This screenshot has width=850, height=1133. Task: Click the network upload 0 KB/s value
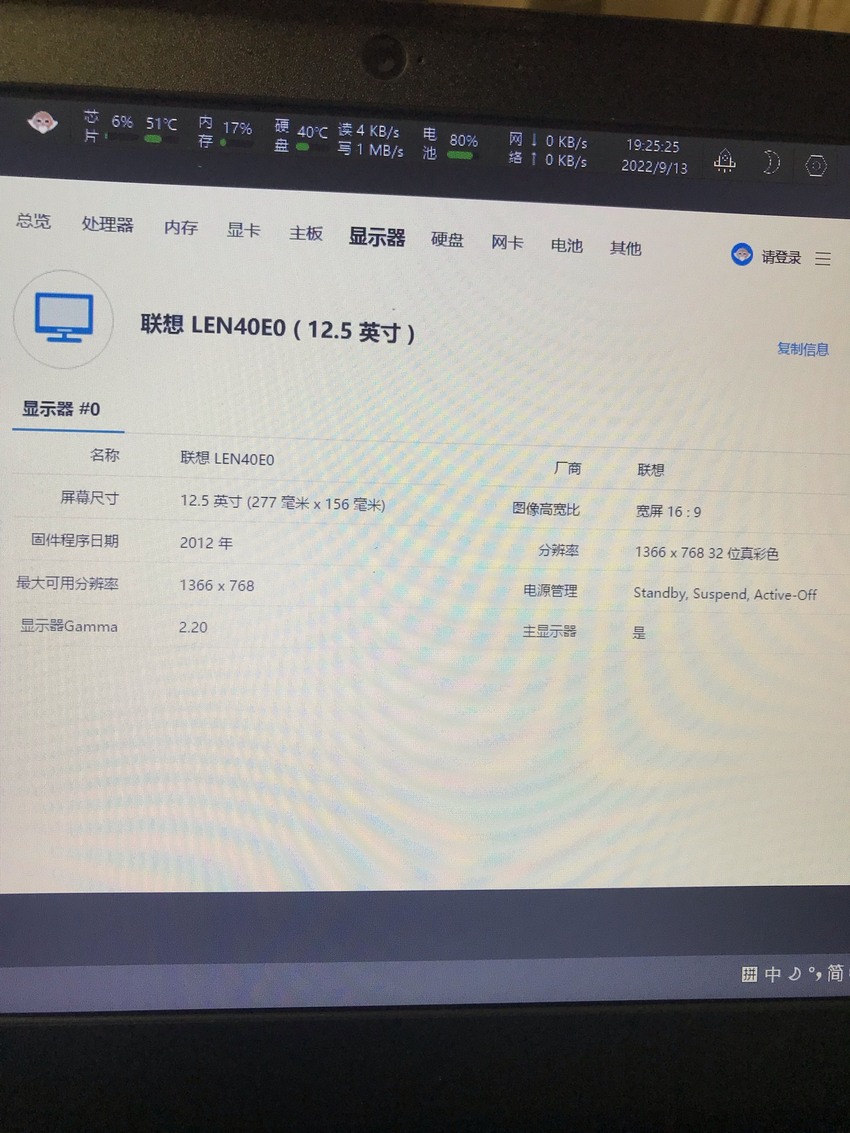pyautogui.click(x=566, y=160)
